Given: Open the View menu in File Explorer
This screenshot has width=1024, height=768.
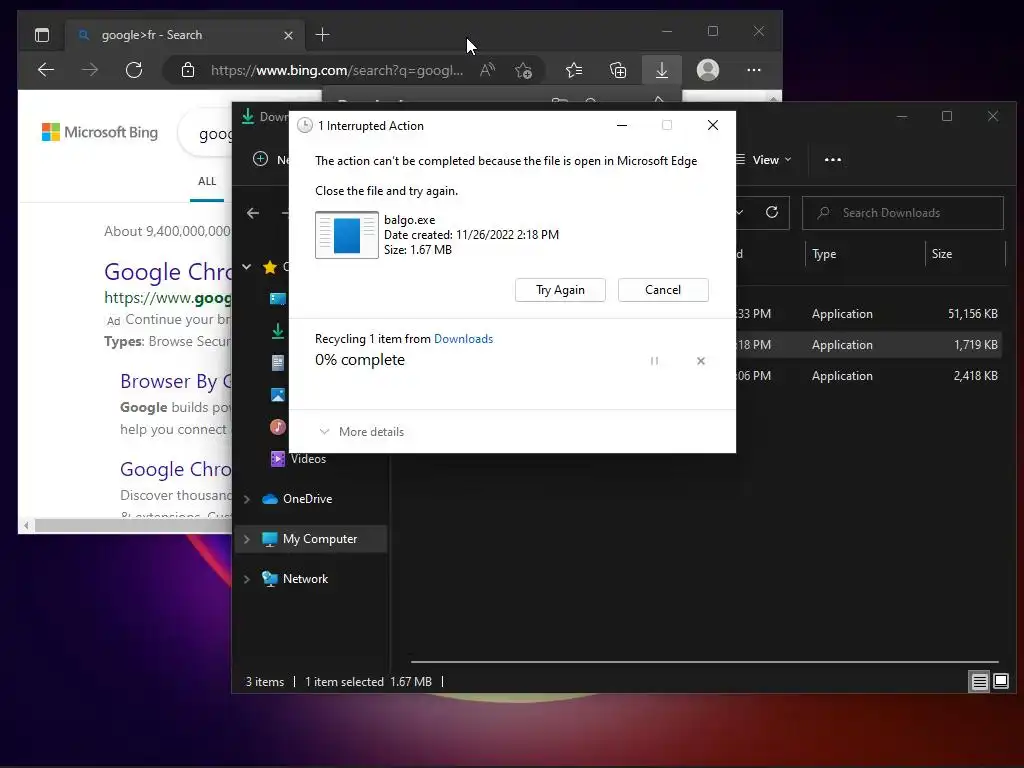Looking at the screenshot, I should [x=763, y=160].
